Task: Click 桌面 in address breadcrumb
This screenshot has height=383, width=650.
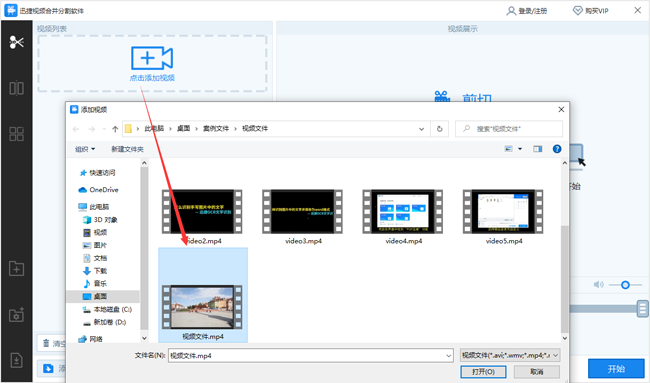Action: pyautogui.click(x=184, y=129)
